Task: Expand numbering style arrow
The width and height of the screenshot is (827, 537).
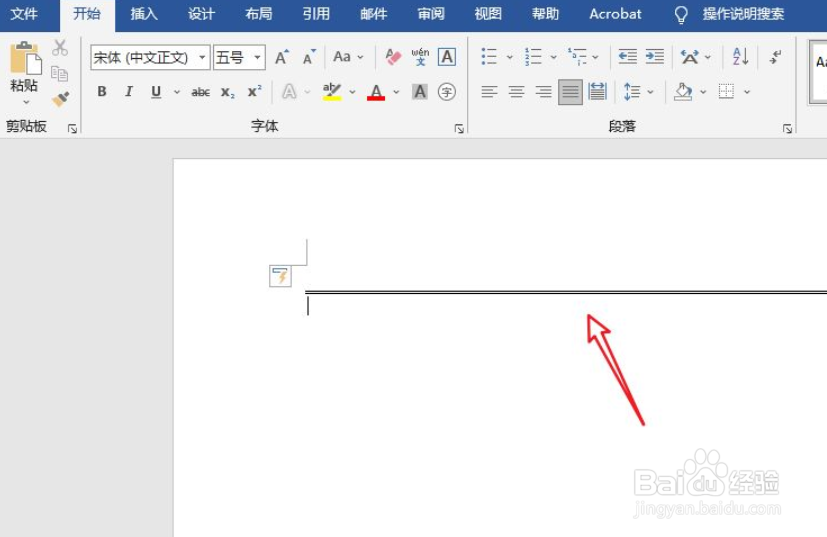Action: [553, 57]
